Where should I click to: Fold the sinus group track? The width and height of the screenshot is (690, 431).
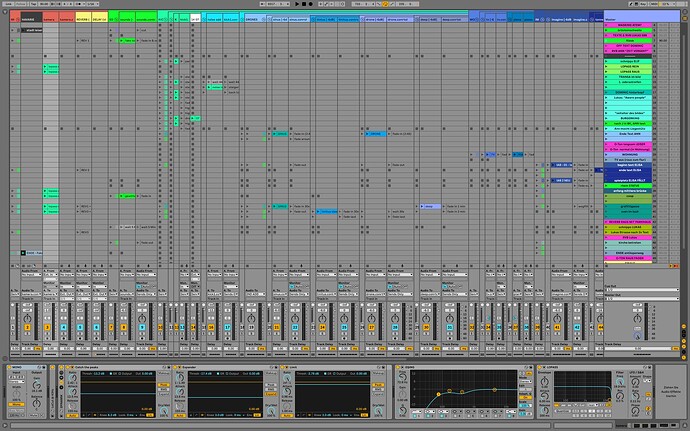(270, 19)
